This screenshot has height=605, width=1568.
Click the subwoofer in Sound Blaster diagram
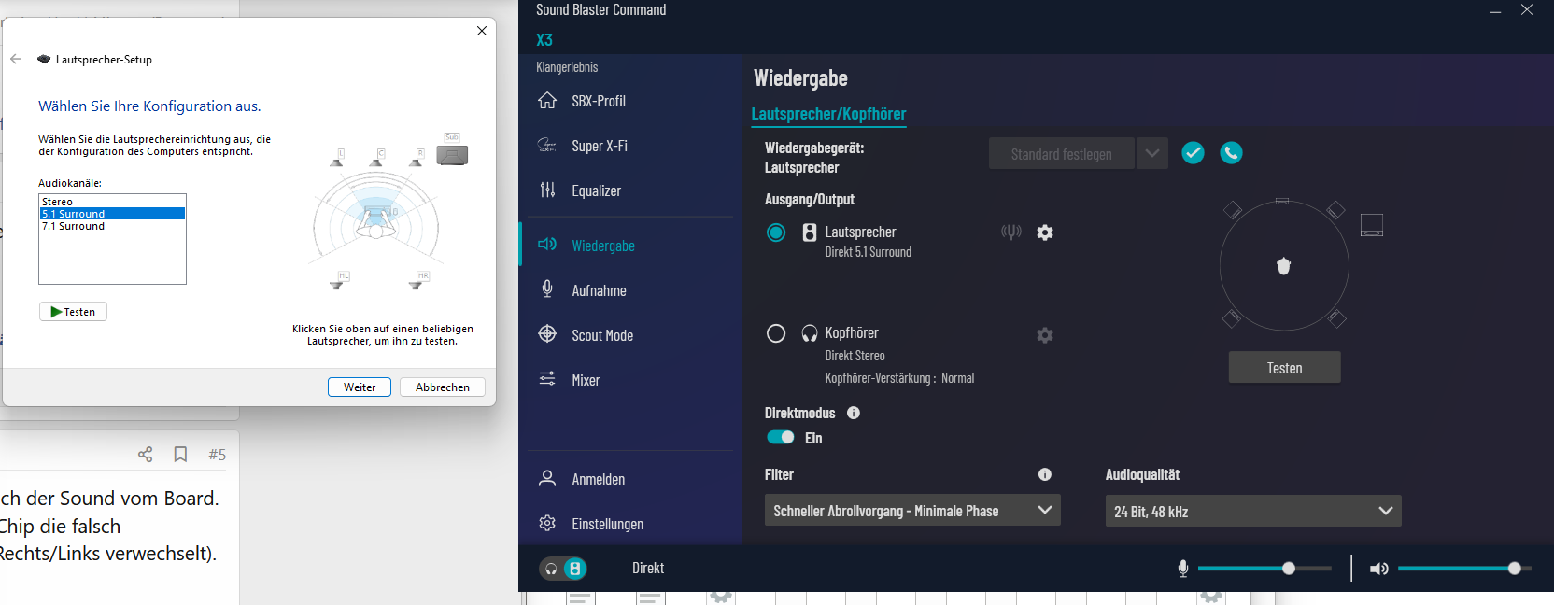point(1372,224)
